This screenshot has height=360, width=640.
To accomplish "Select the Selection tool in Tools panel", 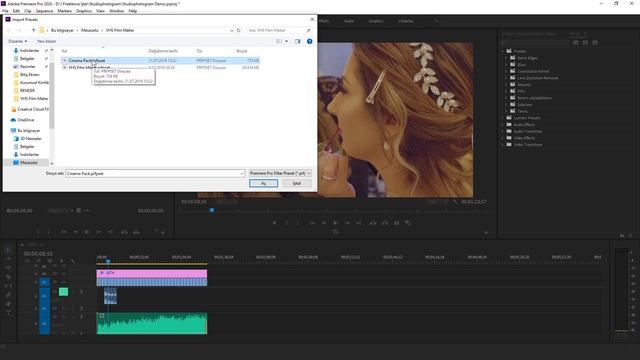I will pos(8,250).
